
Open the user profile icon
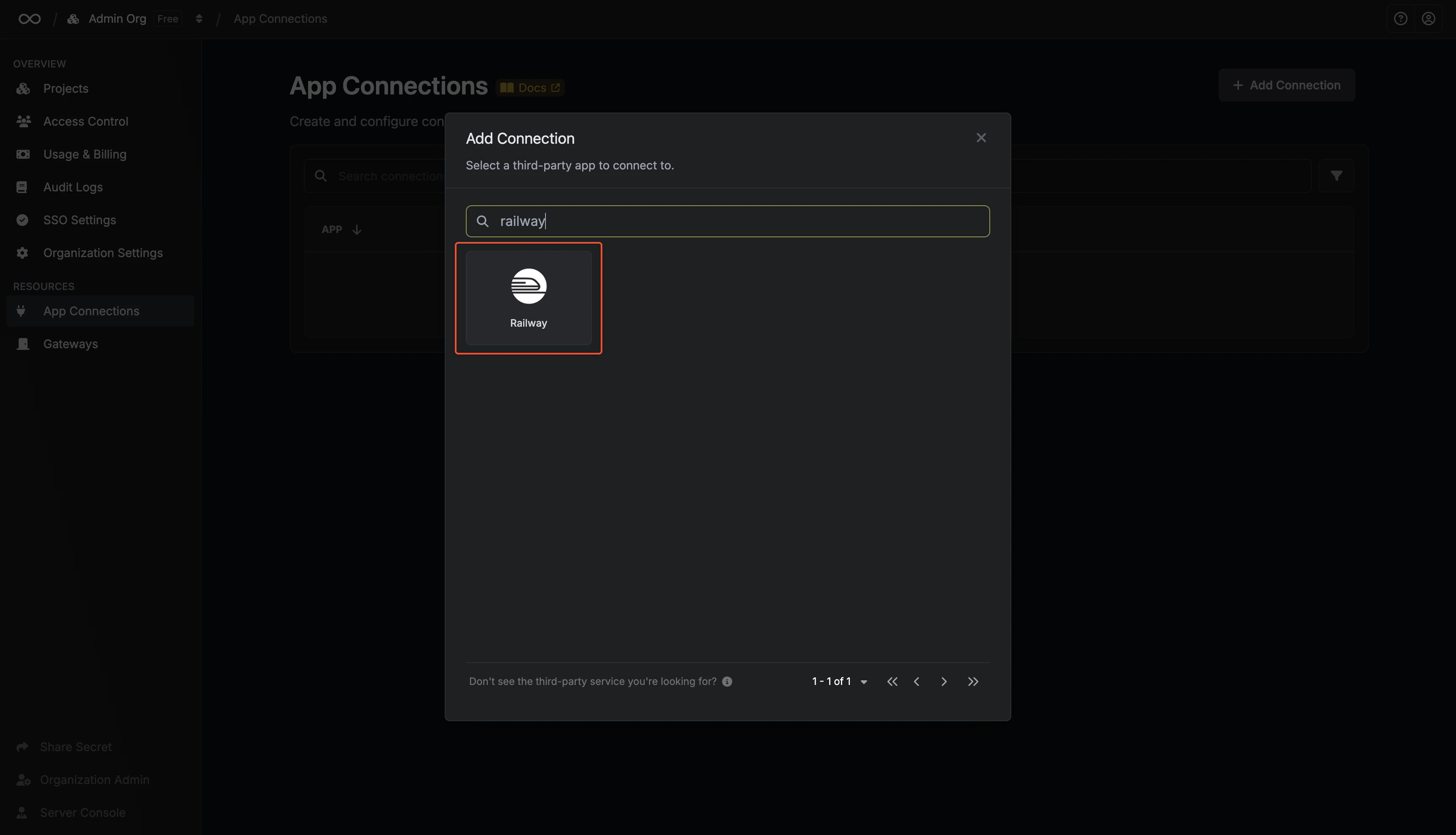pyautogui.click(x=1428, y=19)
